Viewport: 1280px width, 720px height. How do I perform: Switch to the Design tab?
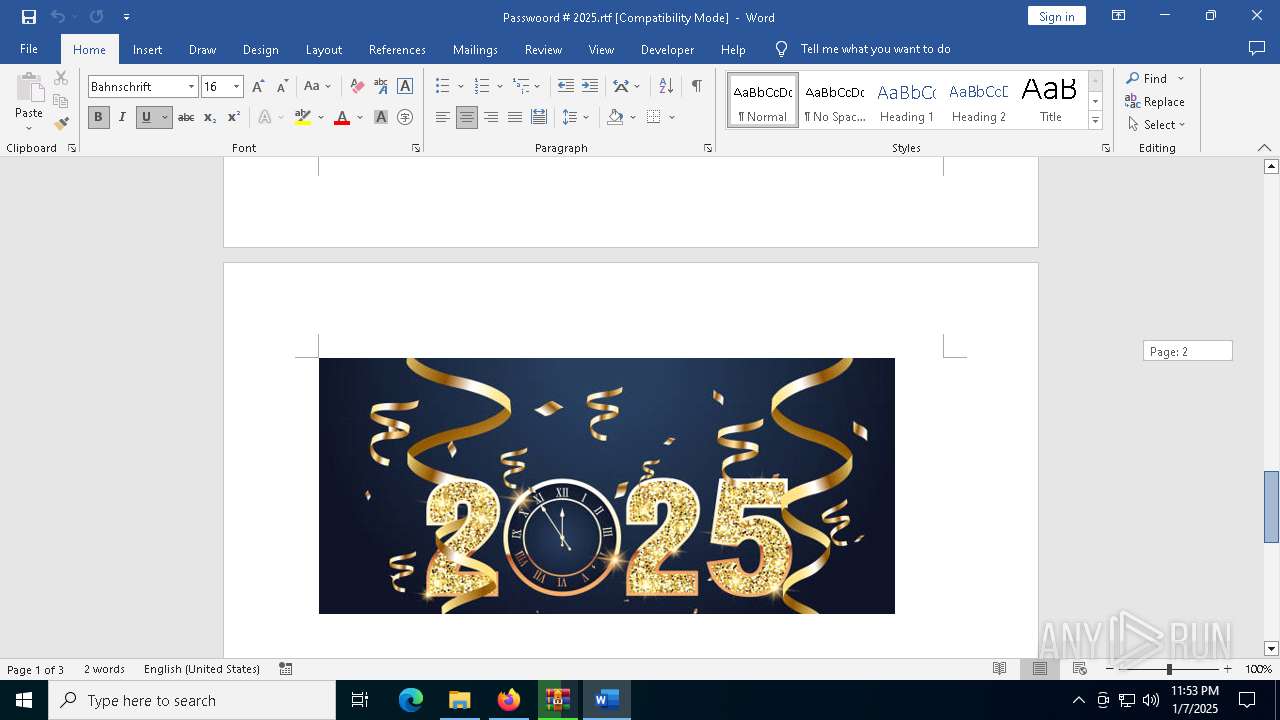point(260,49)
